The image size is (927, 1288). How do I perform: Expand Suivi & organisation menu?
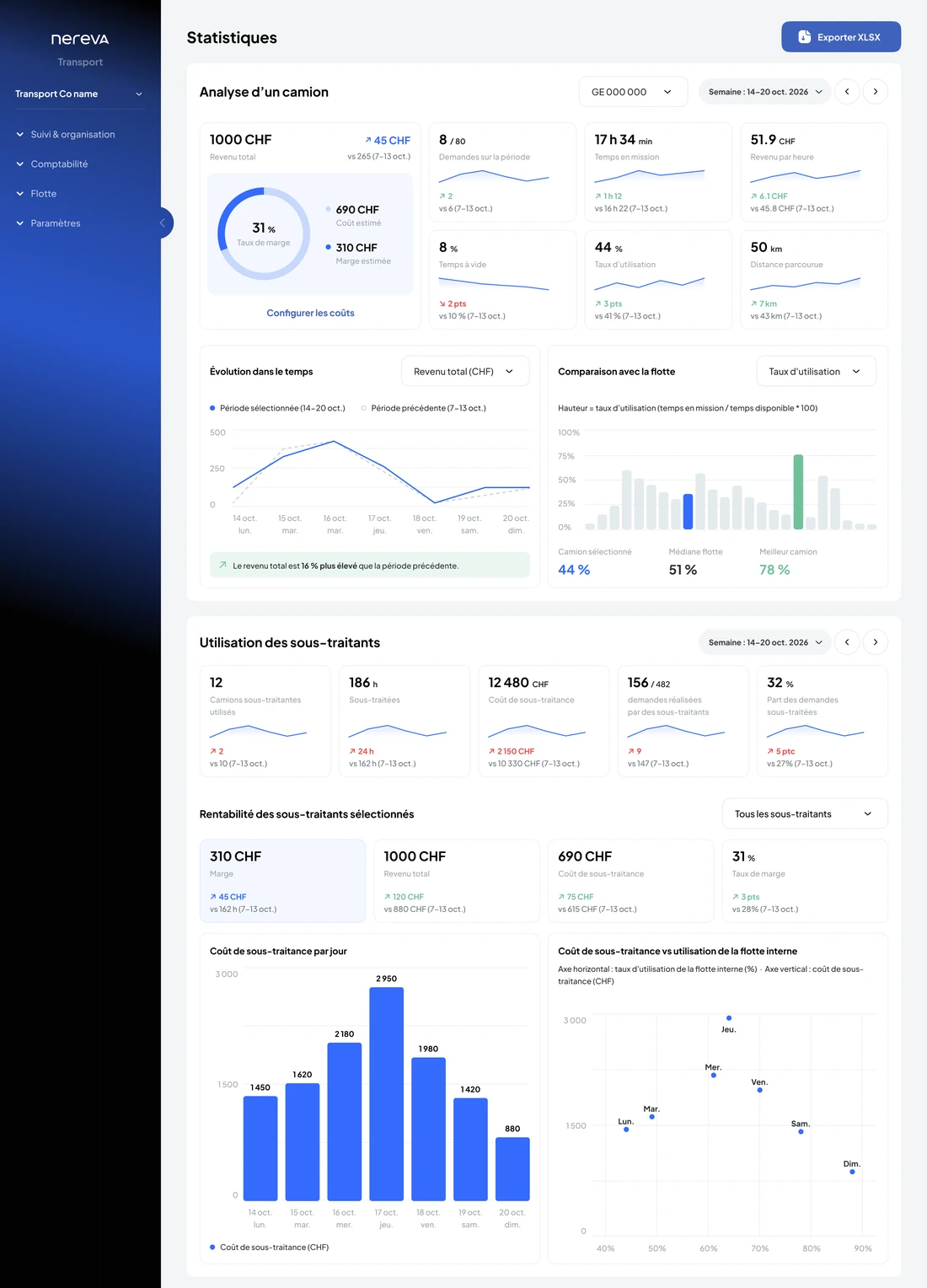coord(72,134)
